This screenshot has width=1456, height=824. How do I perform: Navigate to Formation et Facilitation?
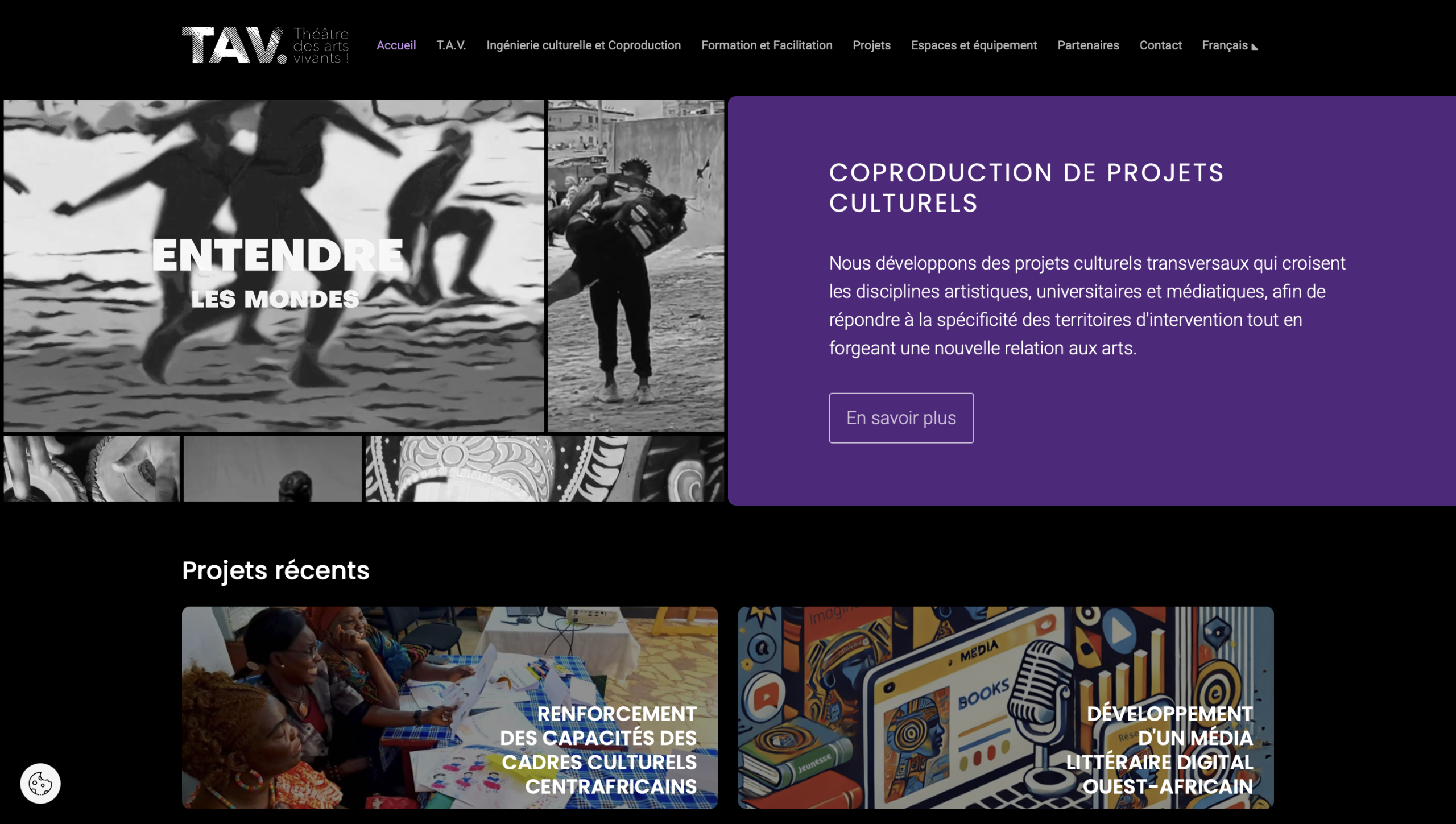[x=766, y=45]
